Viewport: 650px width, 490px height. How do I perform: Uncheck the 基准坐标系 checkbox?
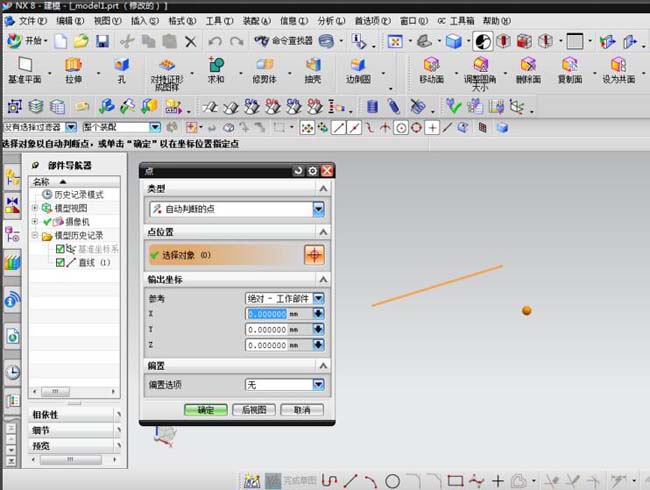pos(60,249)
